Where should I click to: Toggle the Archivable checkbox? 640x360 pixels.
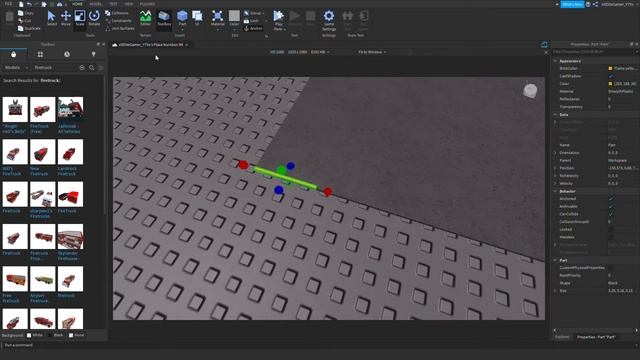click(x=611, y=207)
